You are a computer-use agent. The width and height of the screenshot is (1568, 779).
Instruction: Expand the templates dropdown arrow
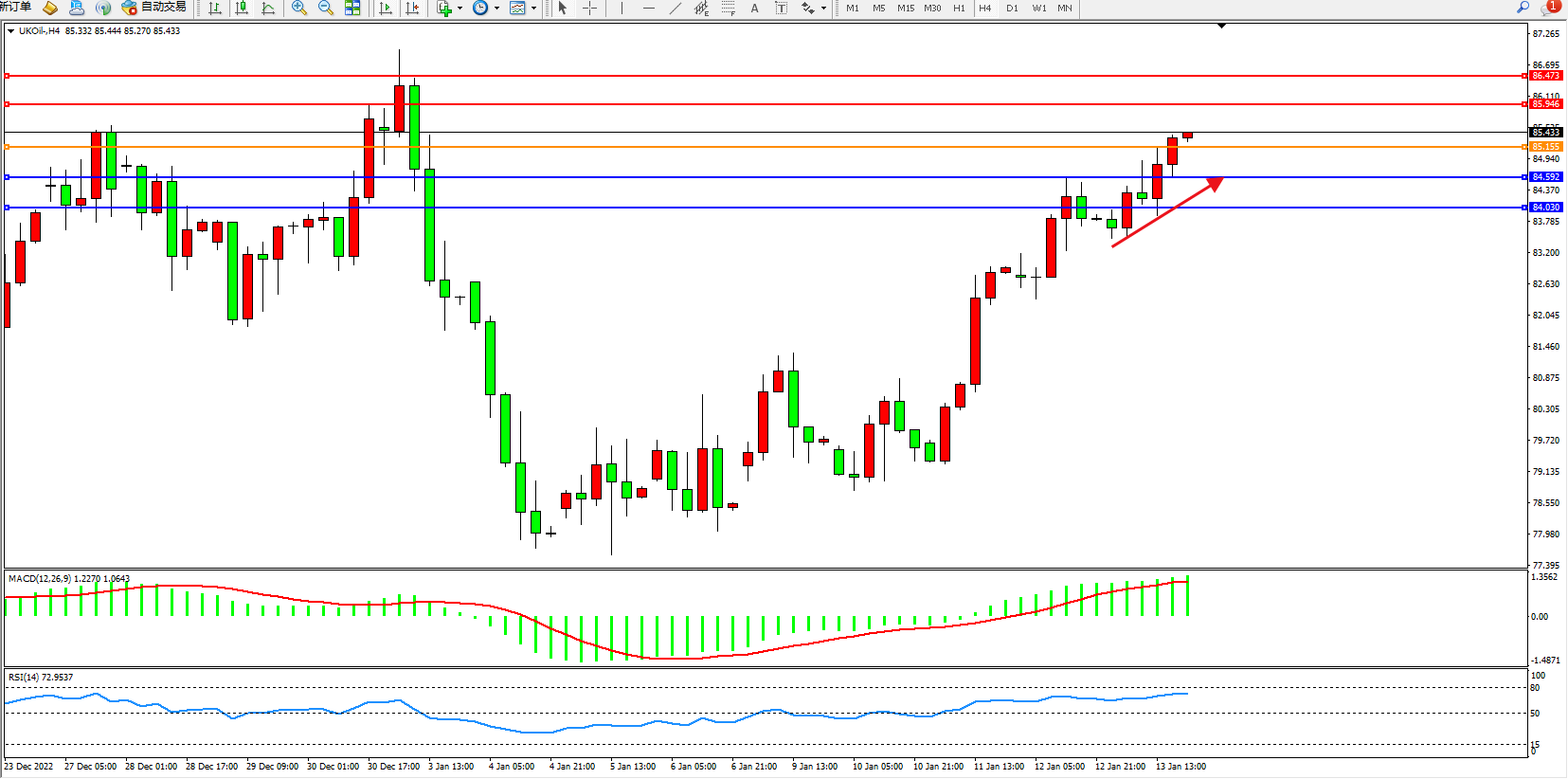tap(533, 9)
